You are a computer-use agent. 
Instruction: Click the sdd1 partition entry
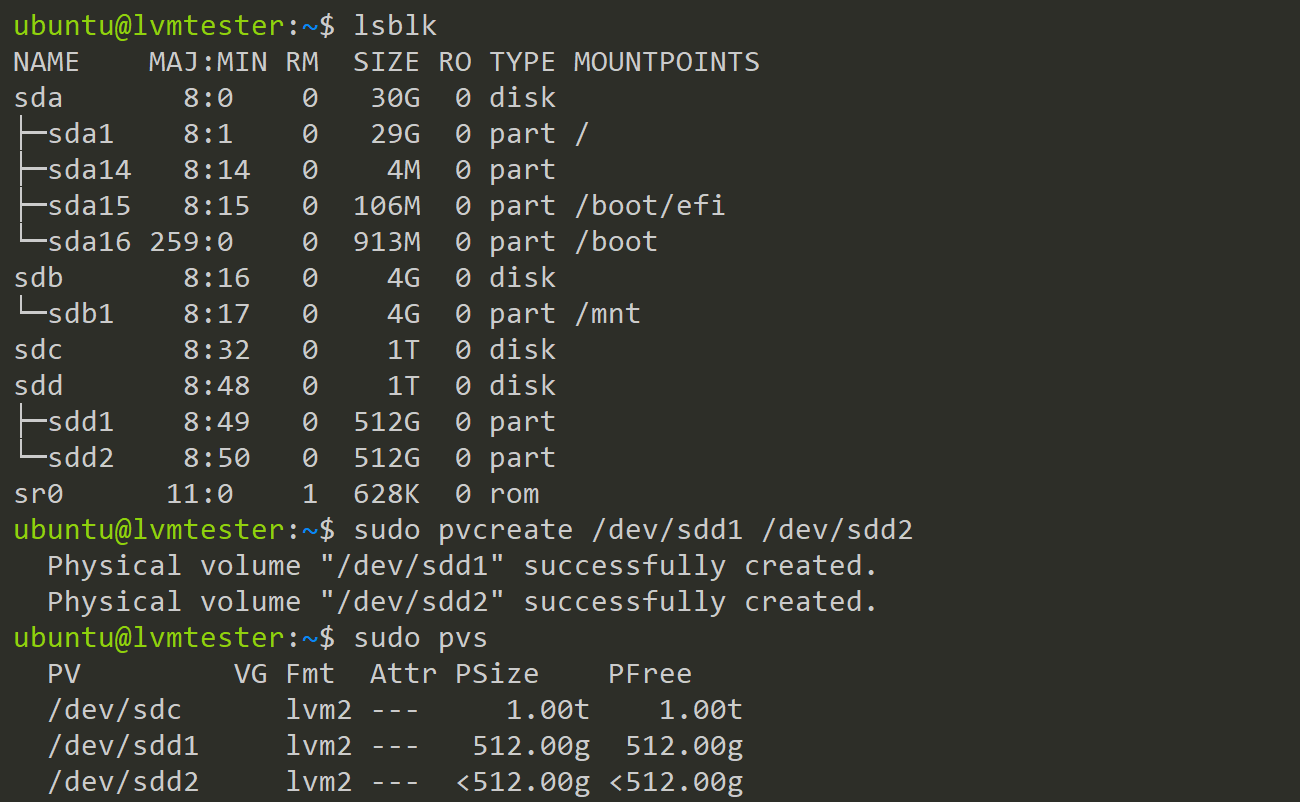[x=81, y=422]
